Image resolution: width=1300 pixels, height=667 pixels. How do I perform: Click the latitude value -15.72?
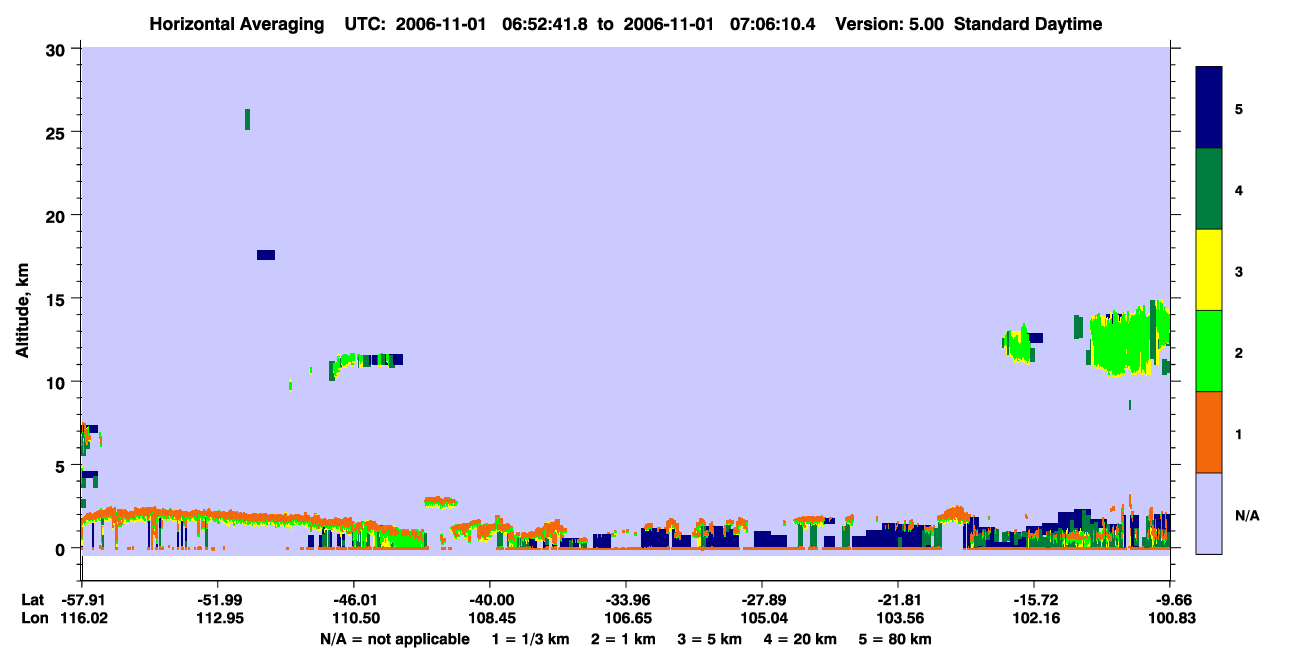1034,599
